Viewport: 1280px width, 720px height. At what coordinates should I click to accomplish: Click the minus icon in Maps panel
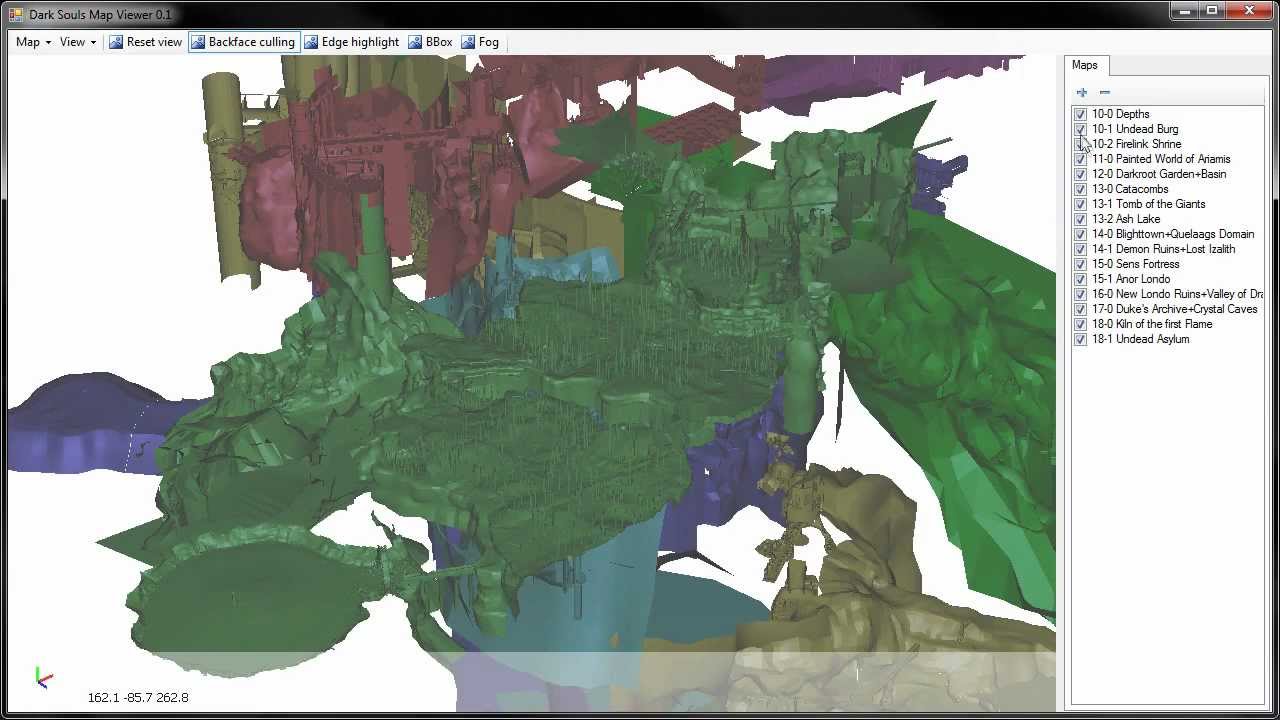coord(1105,92)
